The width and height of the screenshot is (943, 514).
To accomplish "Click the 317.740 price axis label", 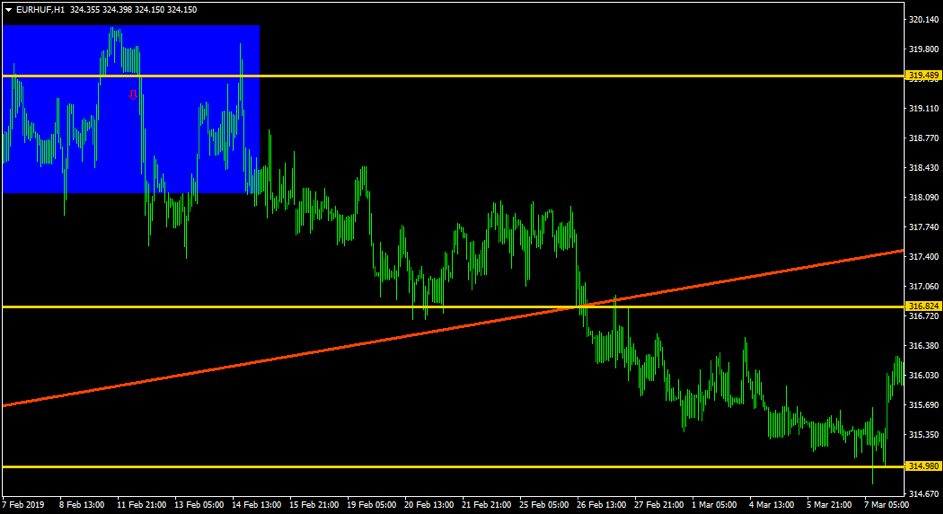I will click(x=924, y=227).
